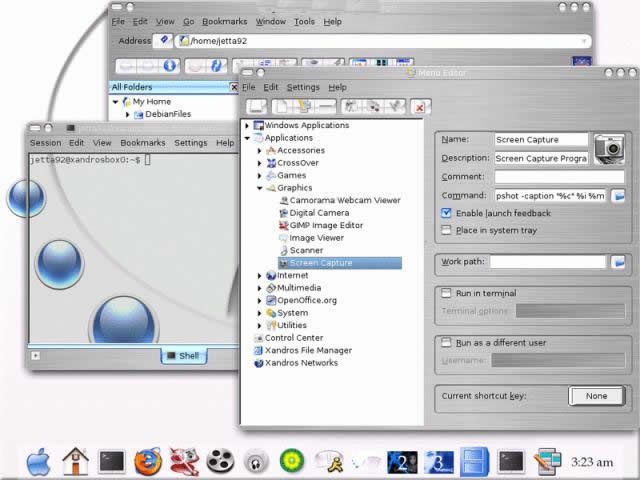Click the Comment input field
Viewport: 640px width, 480px height.
pyautogui.click(x=559, y=177)
